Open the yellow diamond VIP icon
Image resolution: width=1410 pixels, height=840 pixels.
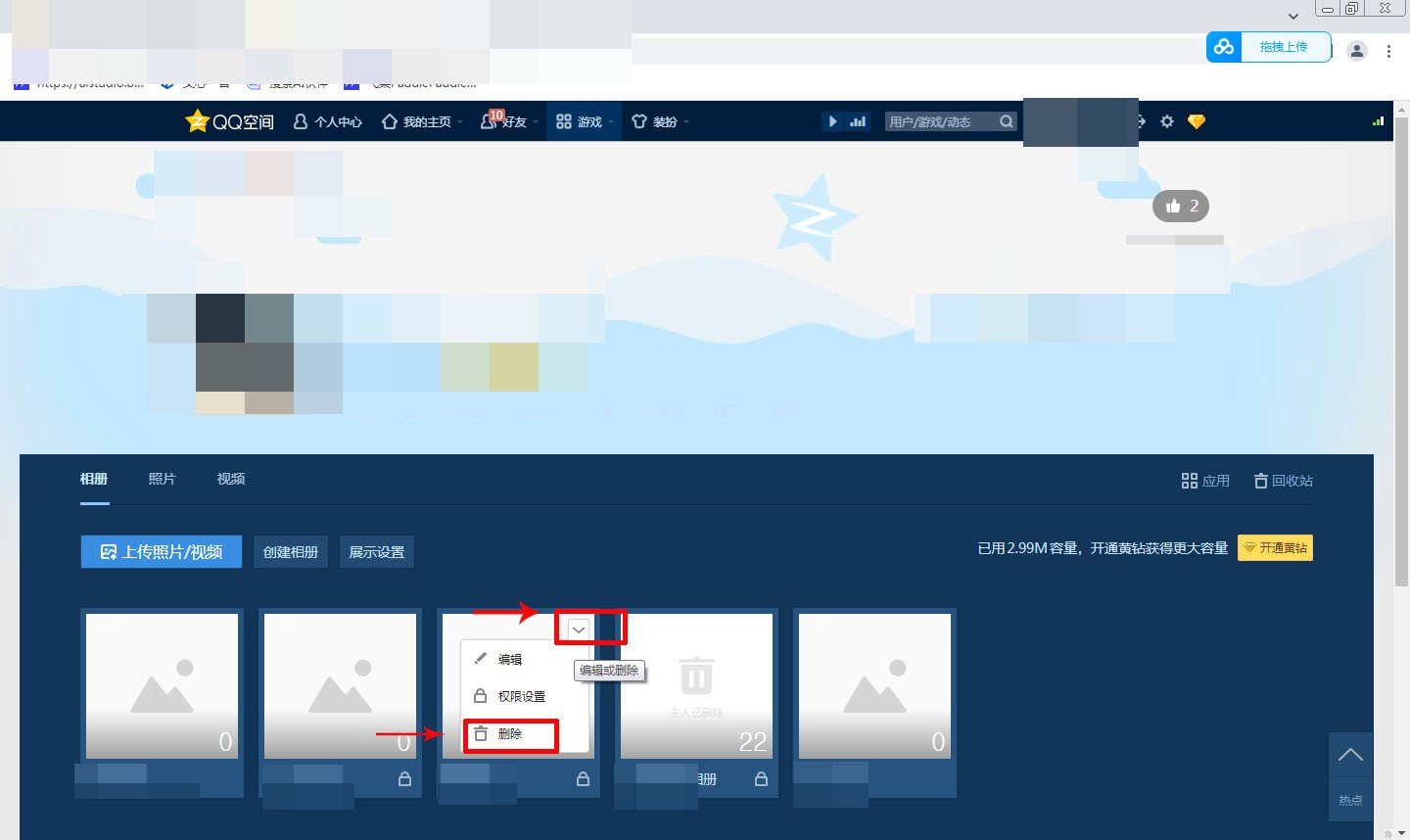pos(1197,121)
